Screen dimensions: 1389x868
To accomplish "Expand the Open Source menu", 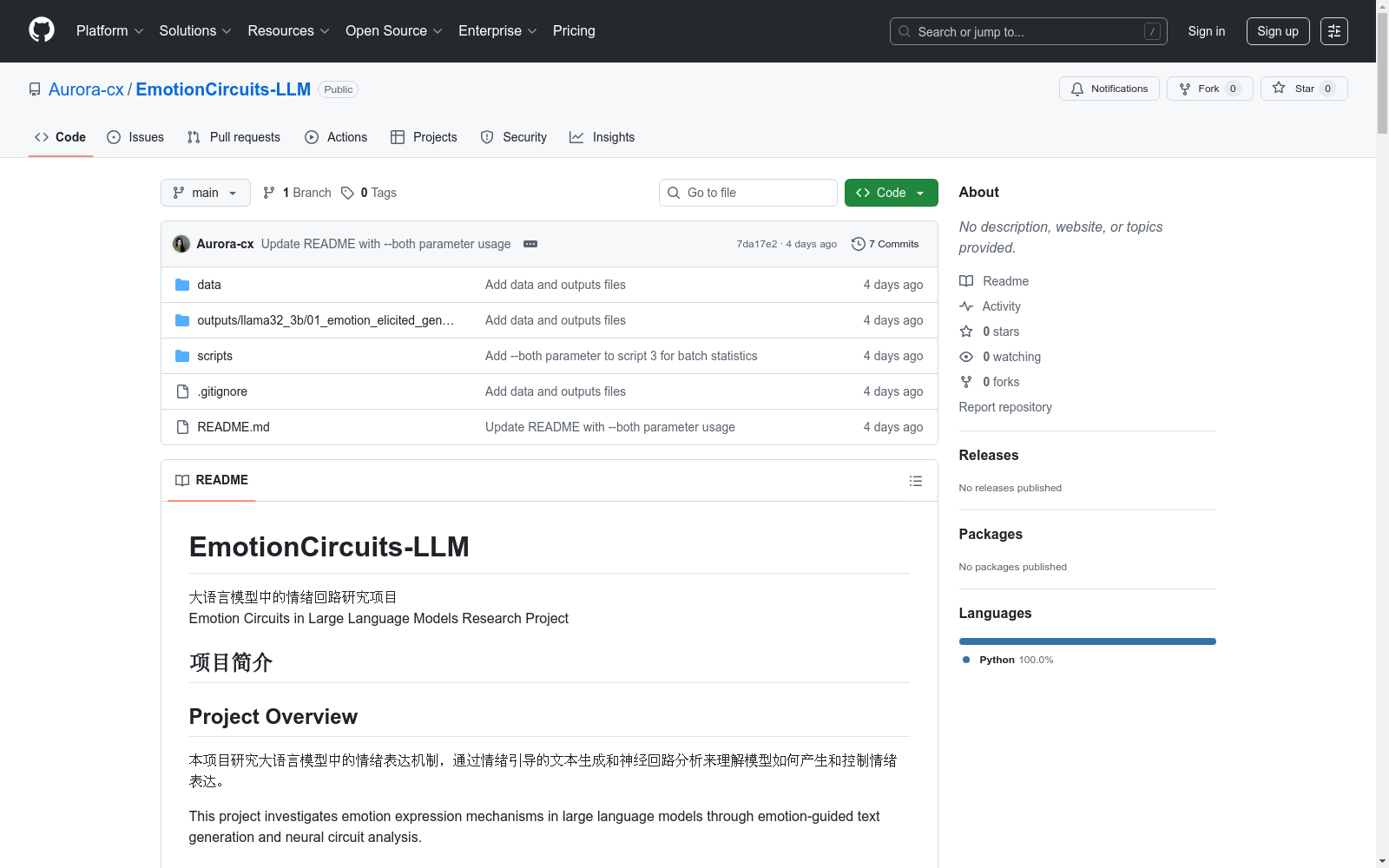I will click(x=394, y=31).
